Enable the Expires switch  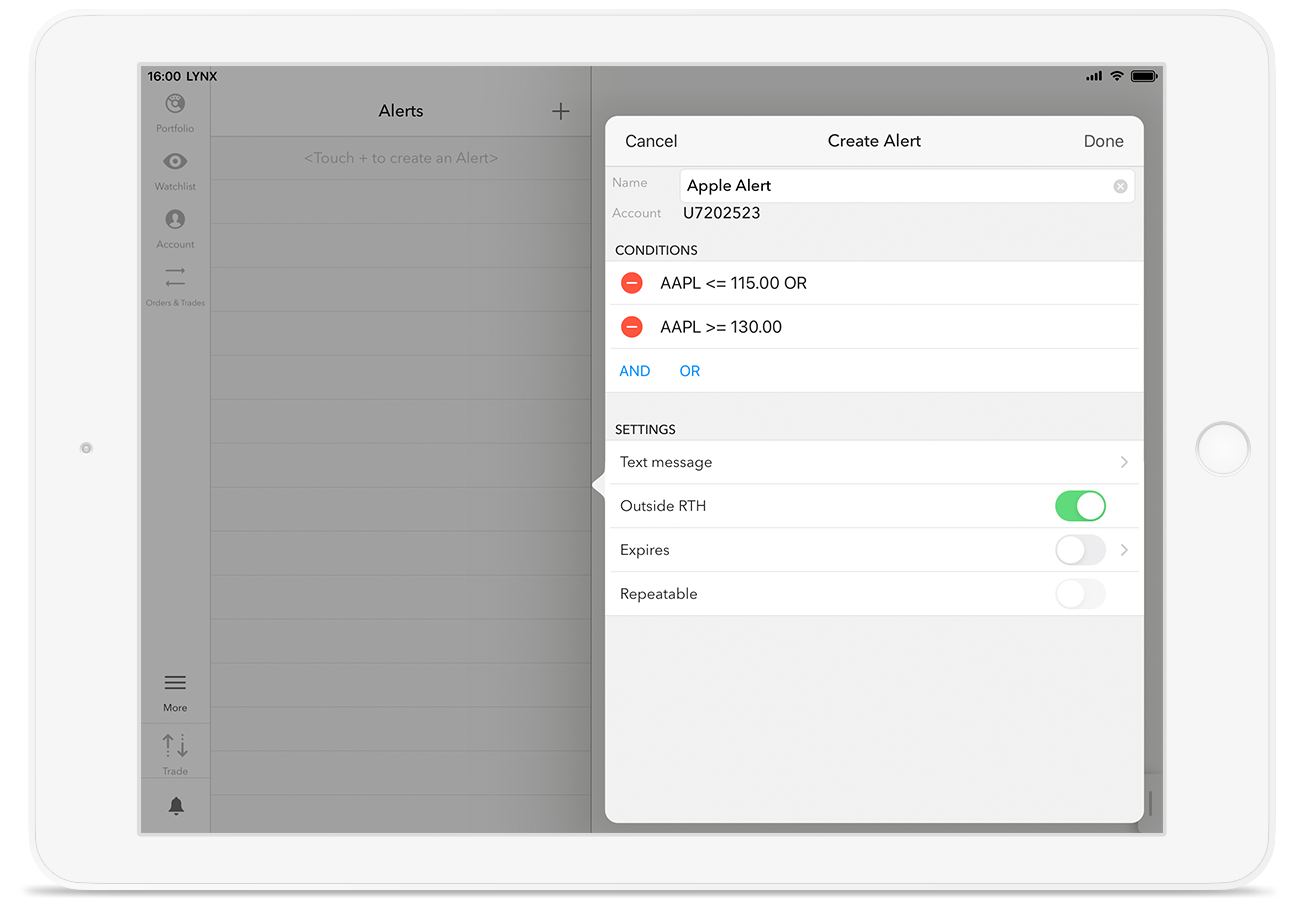click(1080, 550)
